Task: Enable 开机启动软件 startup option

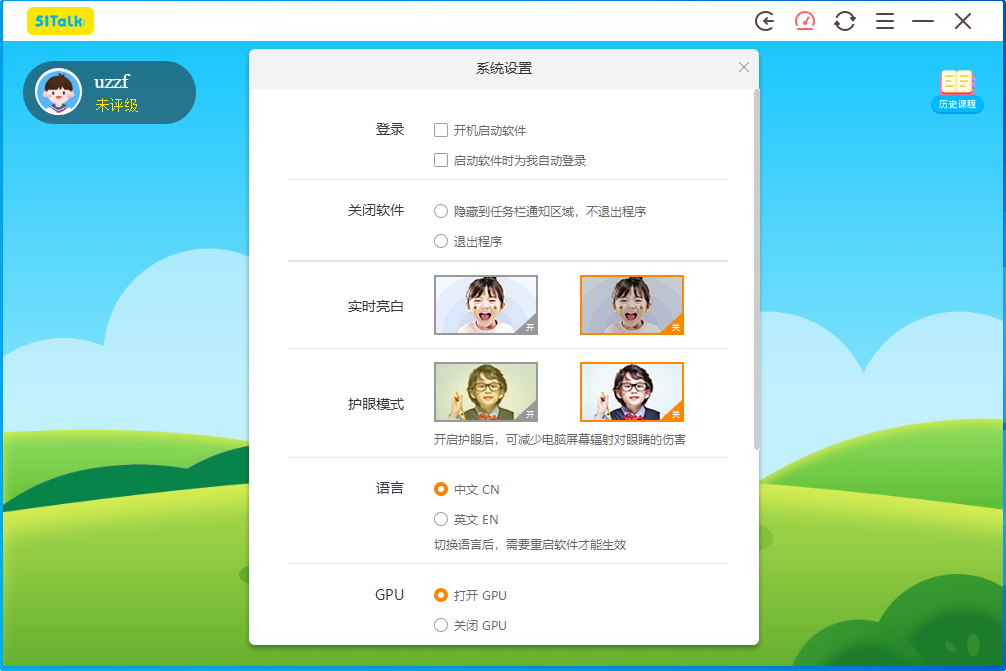Action: (x=439, y=129)
